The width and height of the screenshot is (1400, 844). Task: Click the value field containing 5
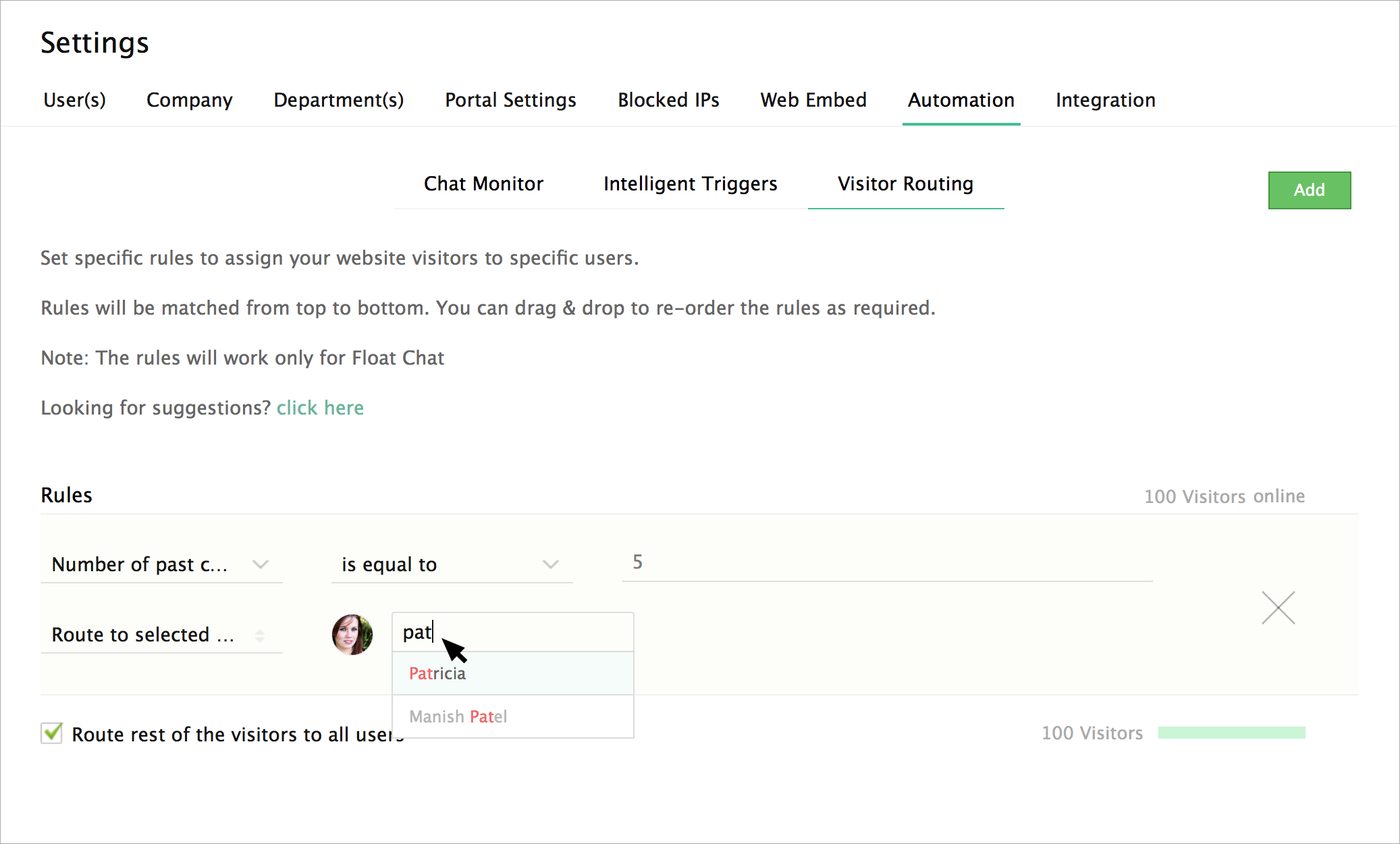[x=886, y=562]
